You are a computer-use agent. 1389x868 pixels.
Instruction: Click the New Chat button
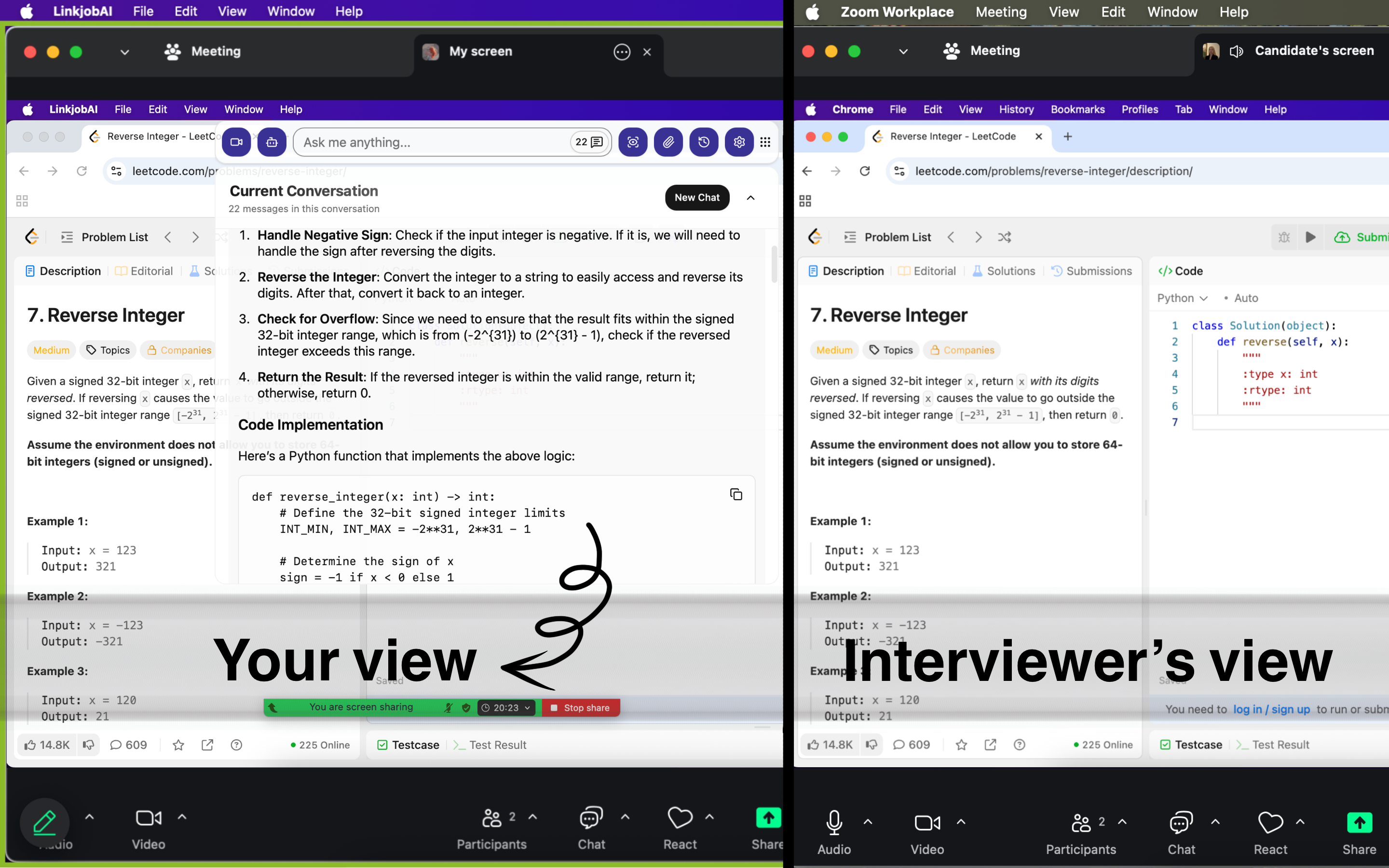point(697,198)
